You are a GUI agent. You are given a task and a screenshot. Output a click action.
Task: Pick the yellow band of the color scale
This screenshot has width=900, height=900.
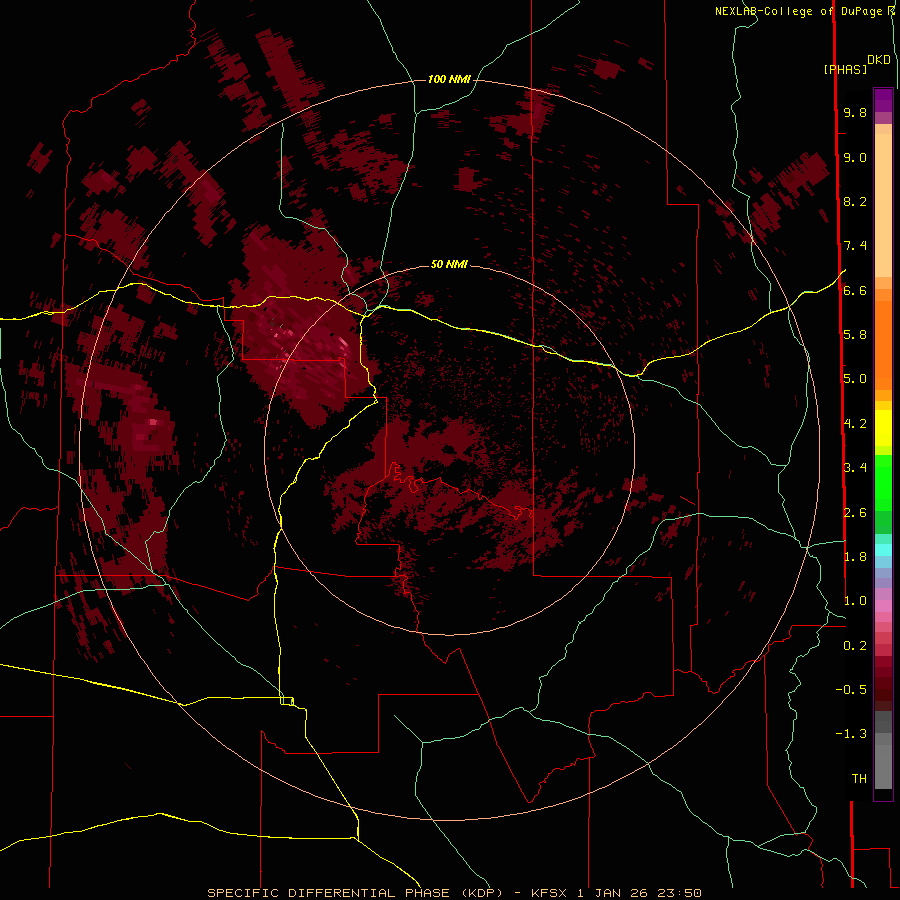[883, 428]
